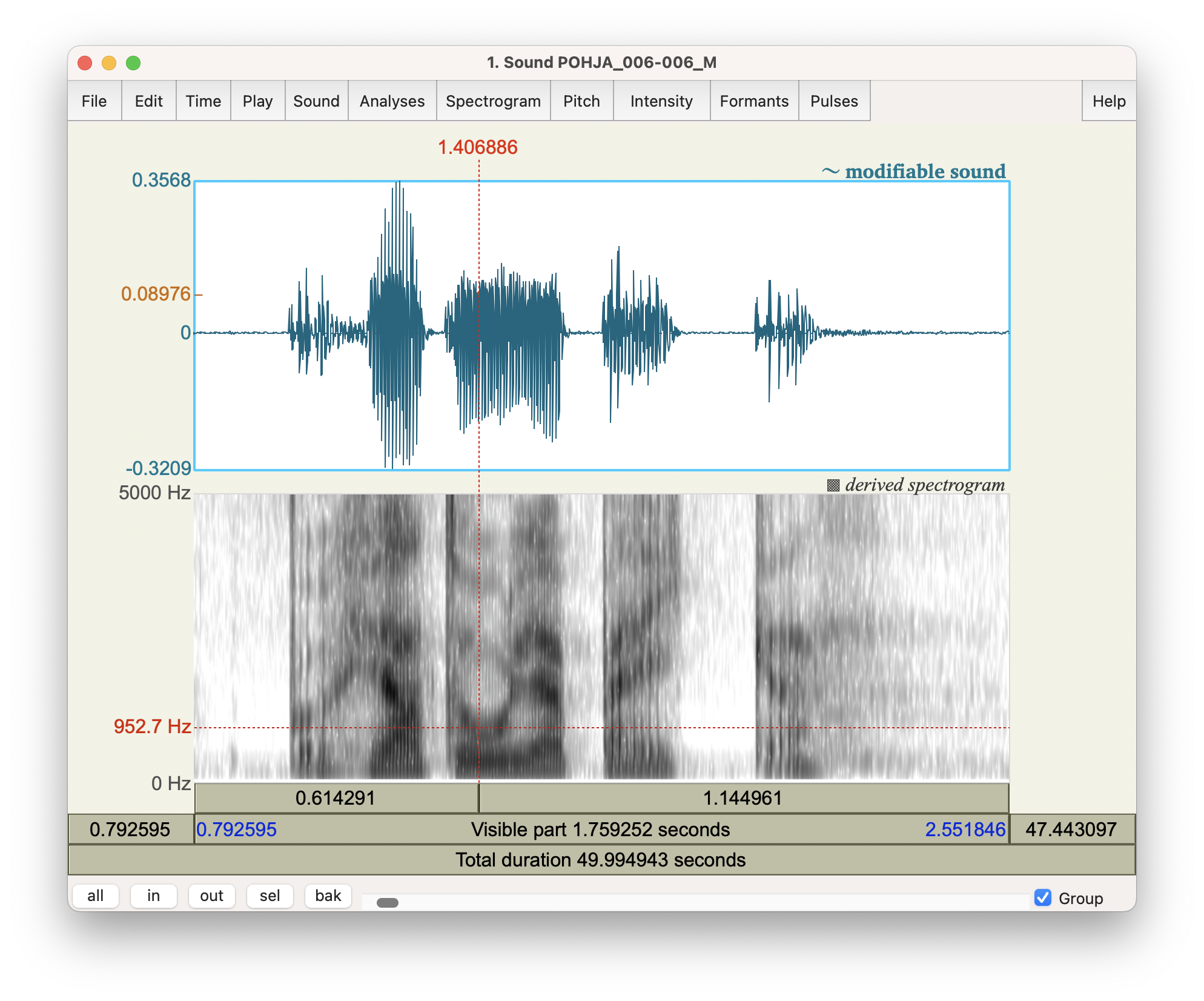Play the total duration 49.994943 seconds bar
Image resolution: width=1204 pixels, height=1001 pixels.
point(601,860)
